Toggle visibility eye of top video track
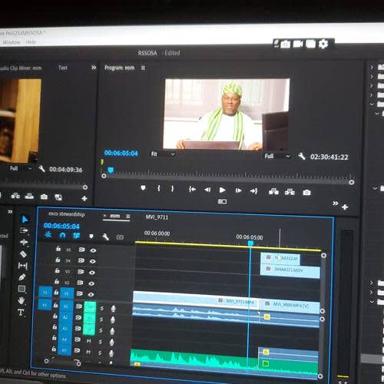Screen dimensions: 384x384 pos(93,250)
